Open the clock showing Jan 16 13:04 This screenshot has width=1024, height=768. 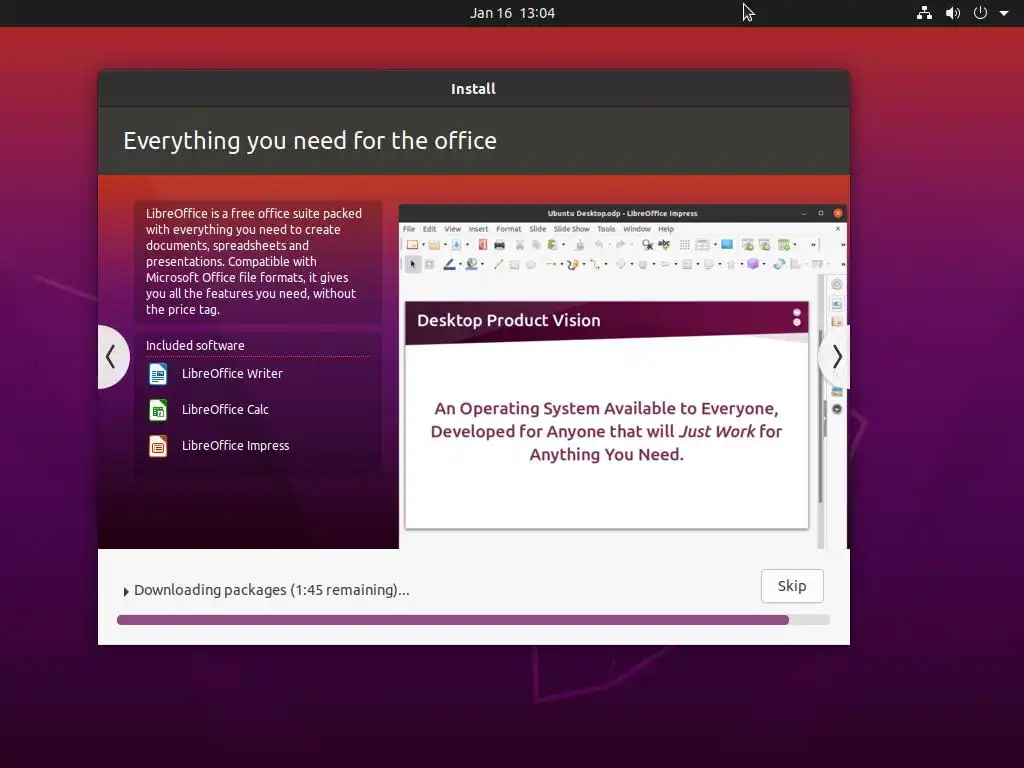pos(513,13)
